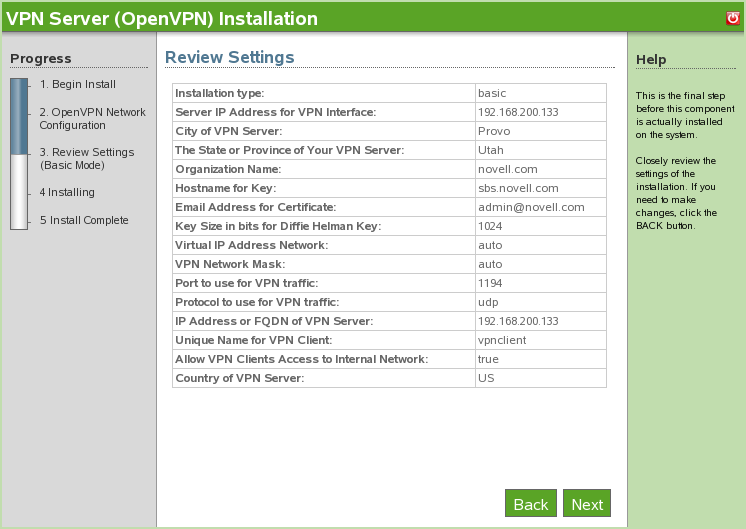Click the State value Utah
746x529 pixels.
[x=491, y=150]
